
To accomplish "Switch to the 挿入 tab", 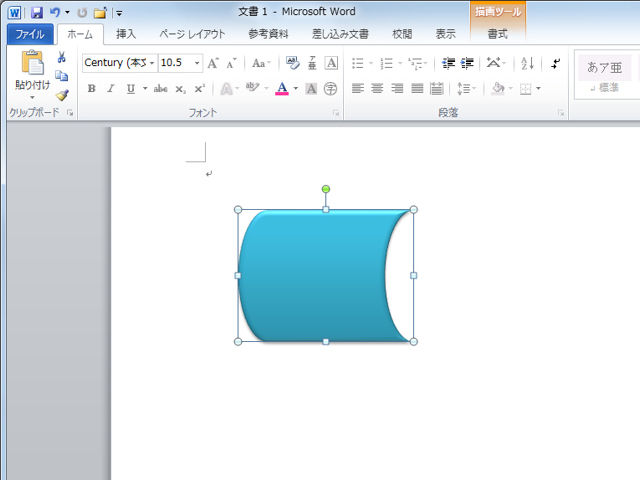I will click(126, 34).
